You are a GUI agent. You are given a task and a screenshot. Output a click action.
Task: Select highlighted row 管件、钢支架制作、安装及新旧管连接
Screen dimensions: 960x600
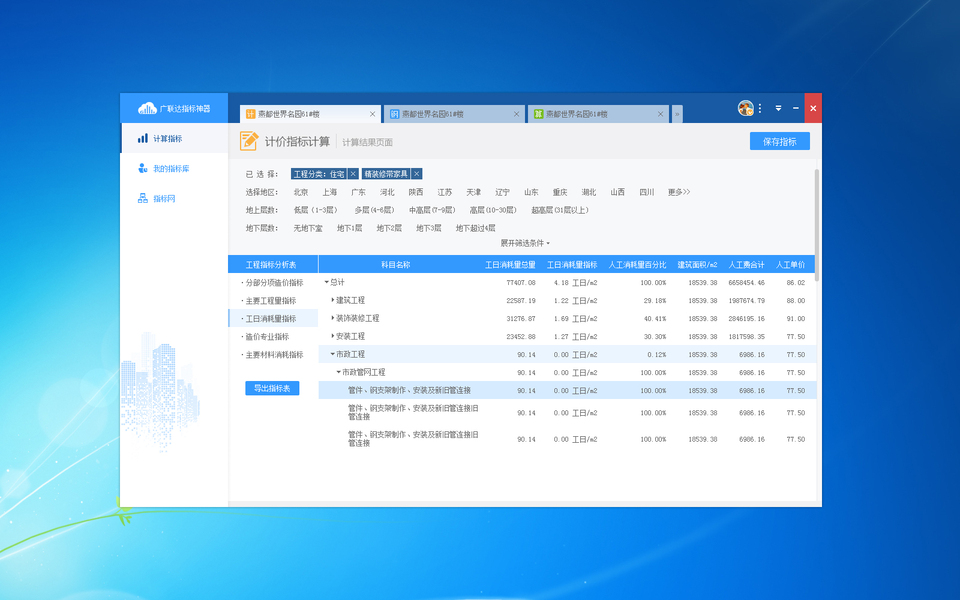(x=567, y=390)
